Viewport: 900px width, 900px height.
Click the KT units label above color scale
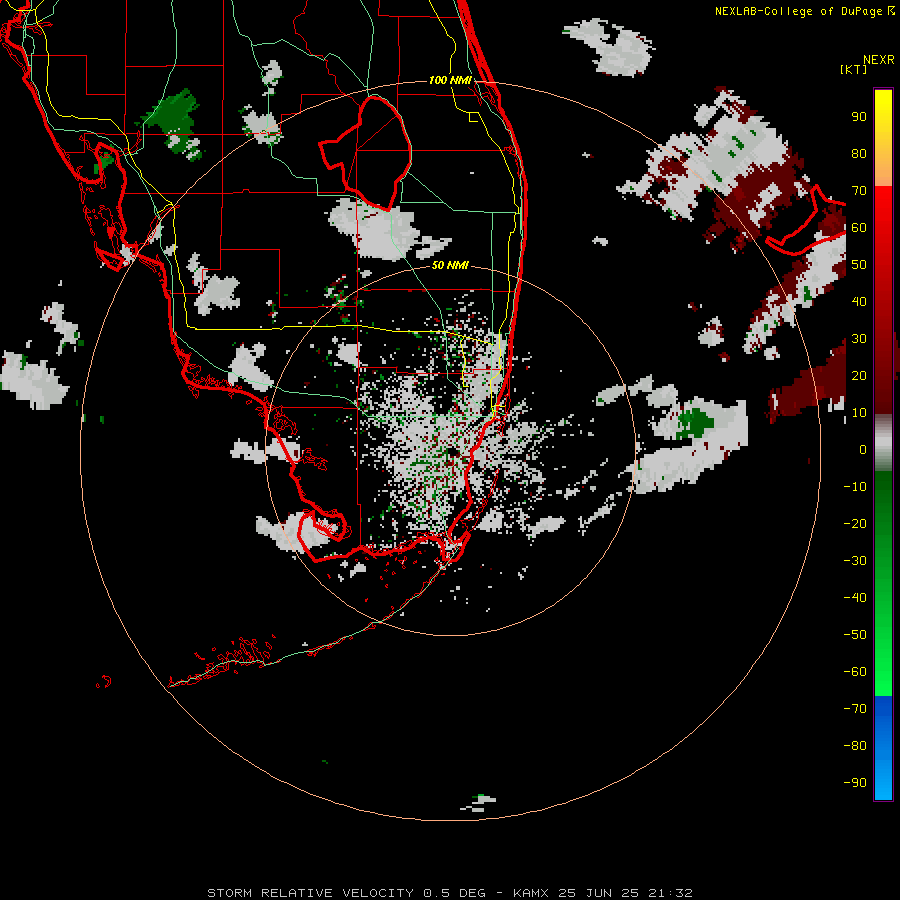(x=853, y=69)
